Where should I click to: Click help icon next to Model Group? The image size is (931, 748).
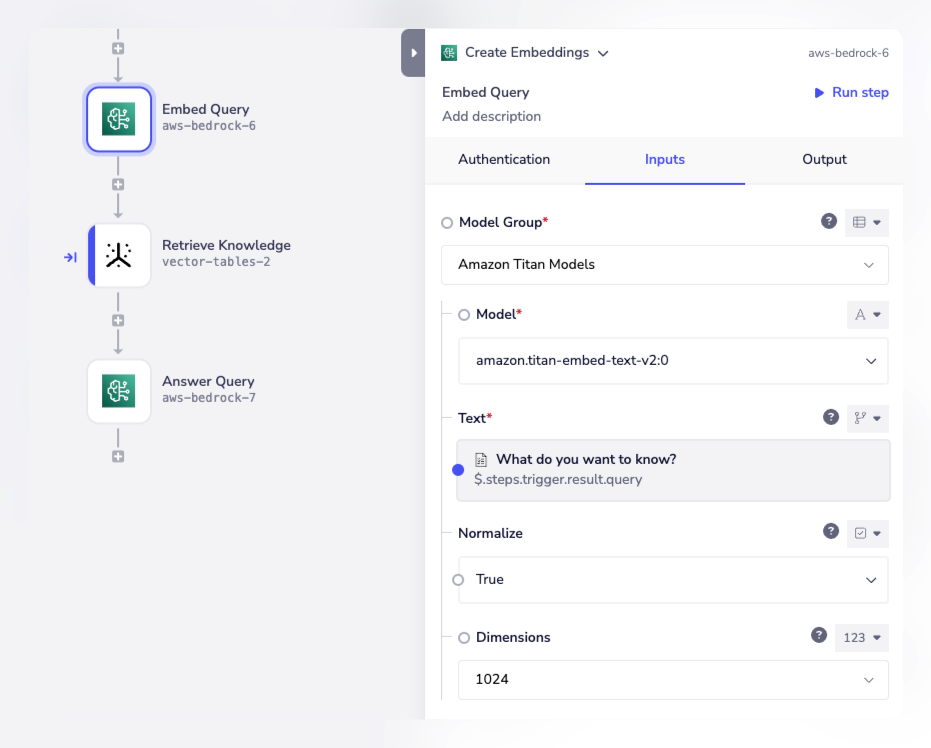(828, 222)
